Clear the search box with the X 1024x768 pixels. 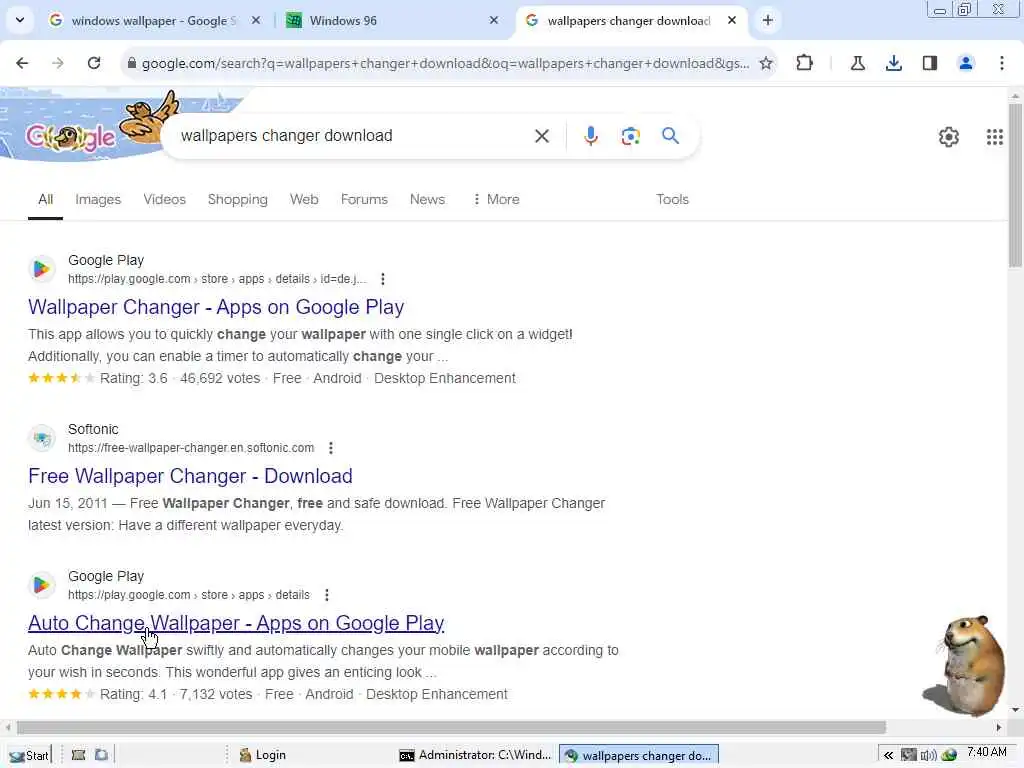tap(541, 136)
